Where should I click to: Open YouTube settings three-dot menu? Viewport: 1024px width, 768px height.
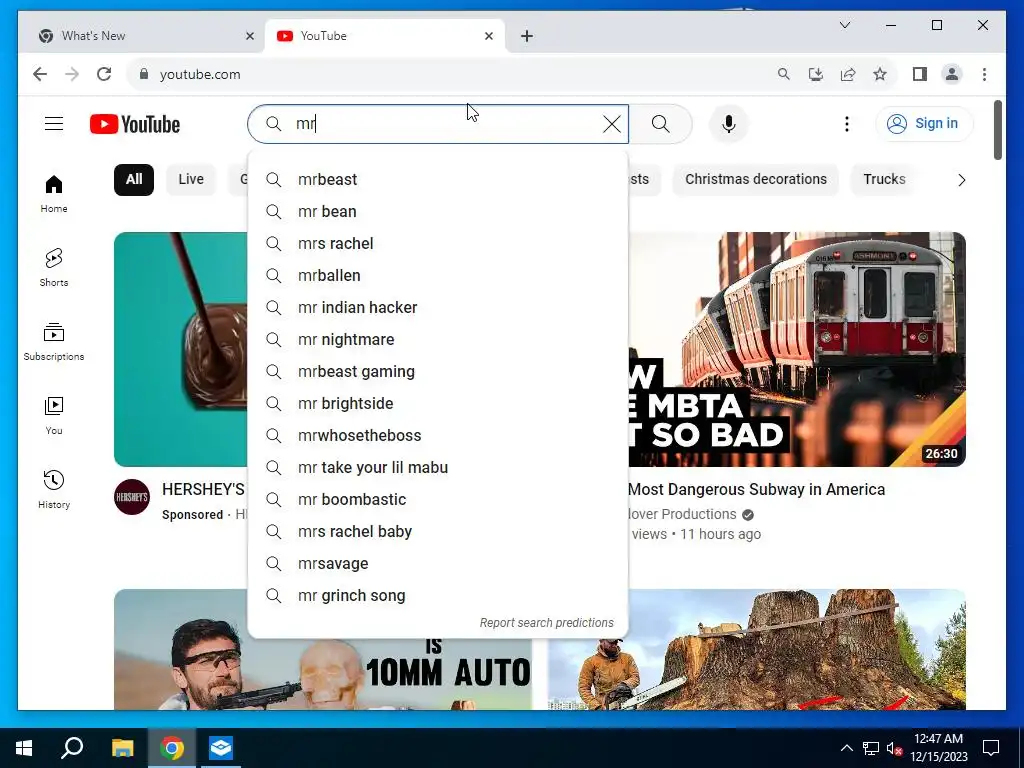click(x=846, y=124)
